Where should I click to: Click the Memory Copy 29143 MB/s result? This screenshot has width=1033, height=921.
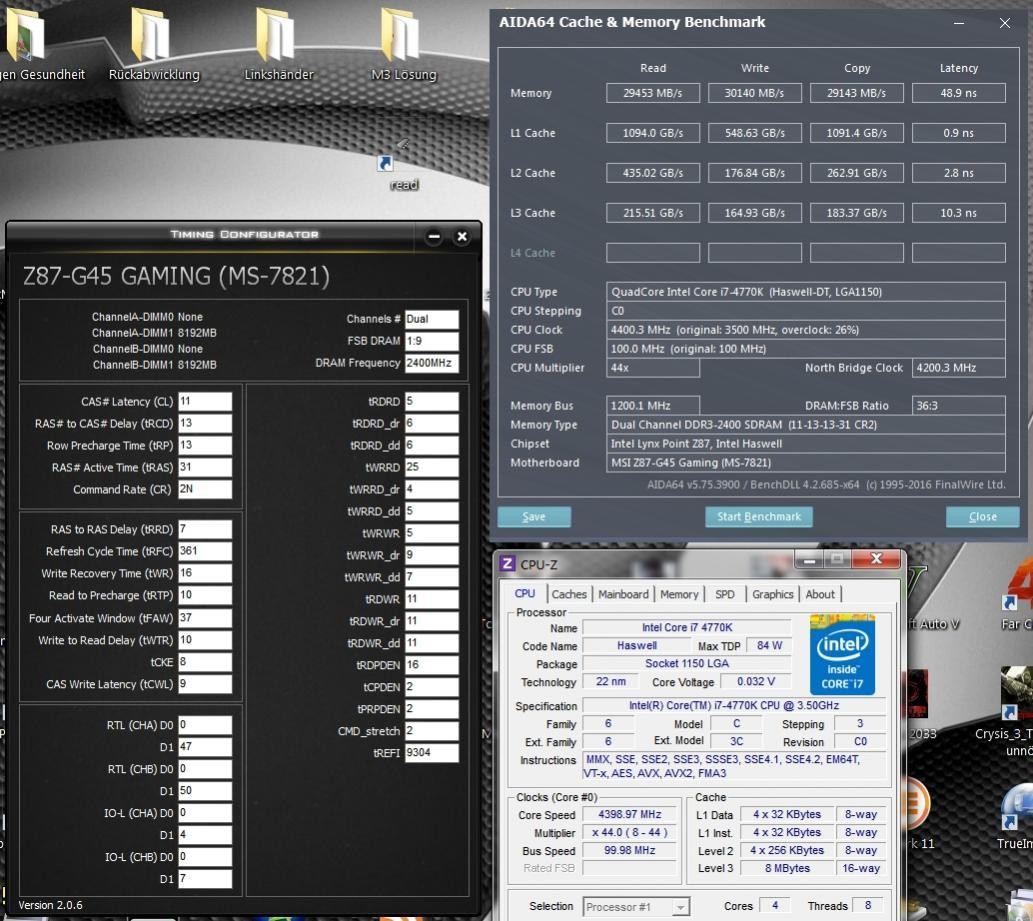[x=856, y=93]
